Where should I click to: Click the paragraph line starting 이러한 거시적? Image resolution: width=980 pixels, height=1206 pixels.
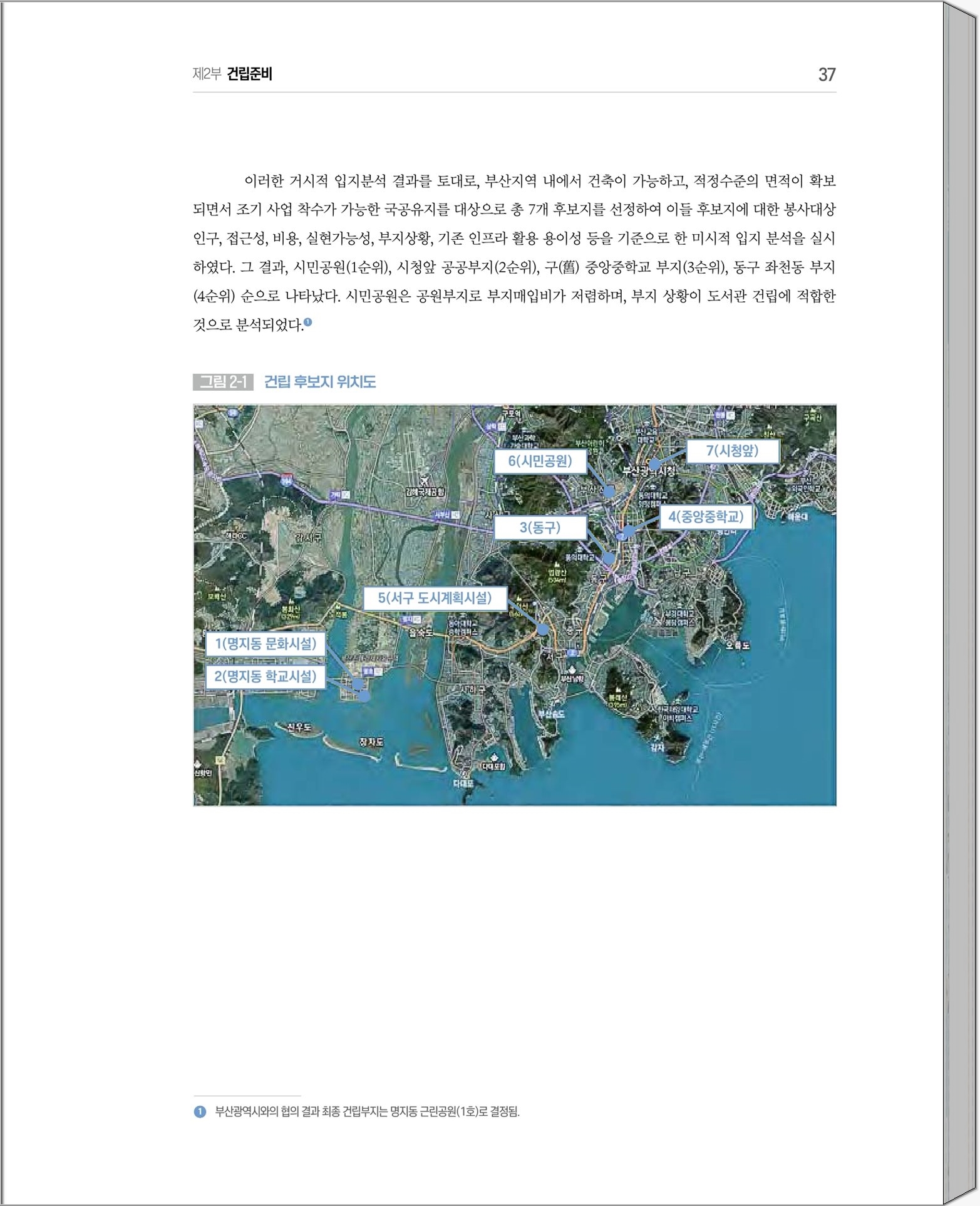(540, 181)
